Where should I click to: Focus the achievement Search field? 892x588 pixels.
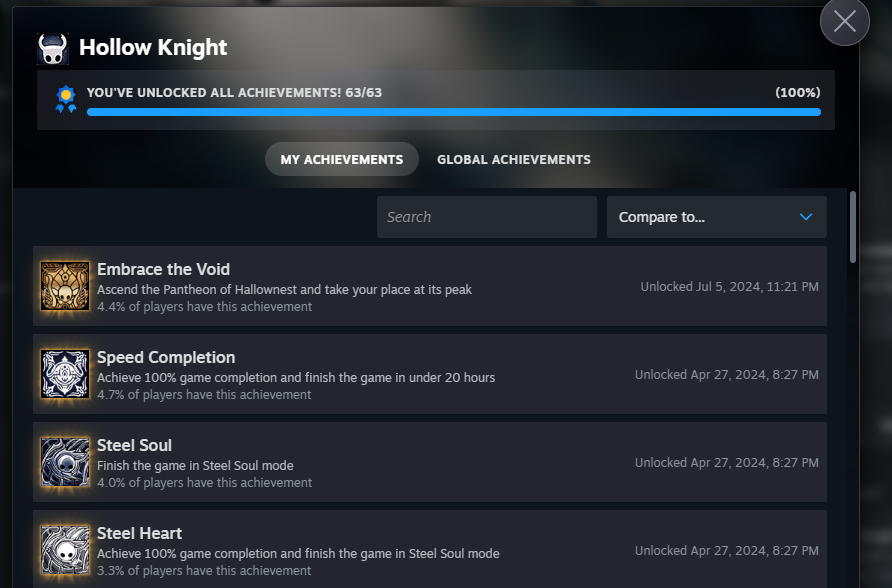[x=487, y=217]
